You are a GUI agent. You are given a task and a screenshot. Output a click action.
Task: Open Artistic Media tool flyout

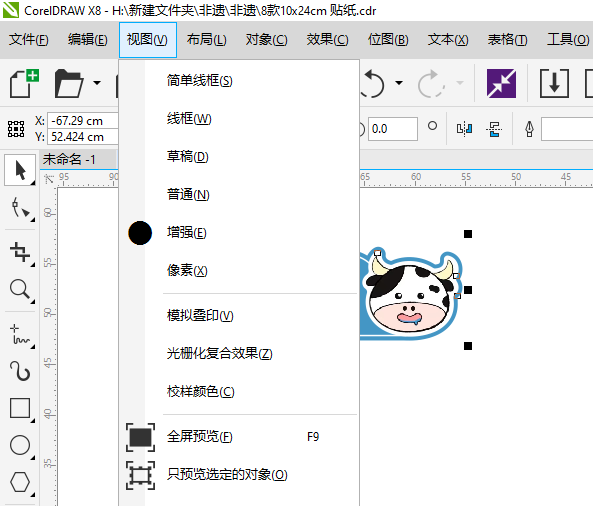20,371
